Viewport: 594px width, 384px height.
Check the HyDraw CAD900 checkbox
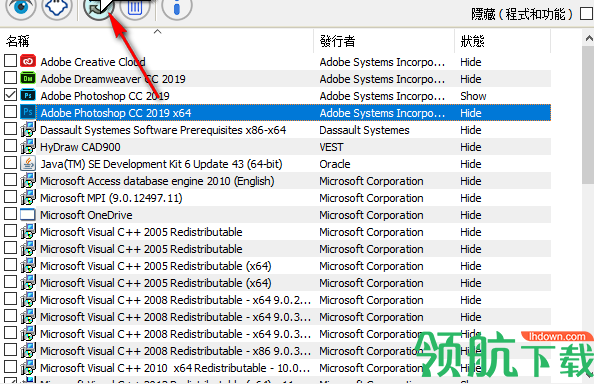point(11,146)
